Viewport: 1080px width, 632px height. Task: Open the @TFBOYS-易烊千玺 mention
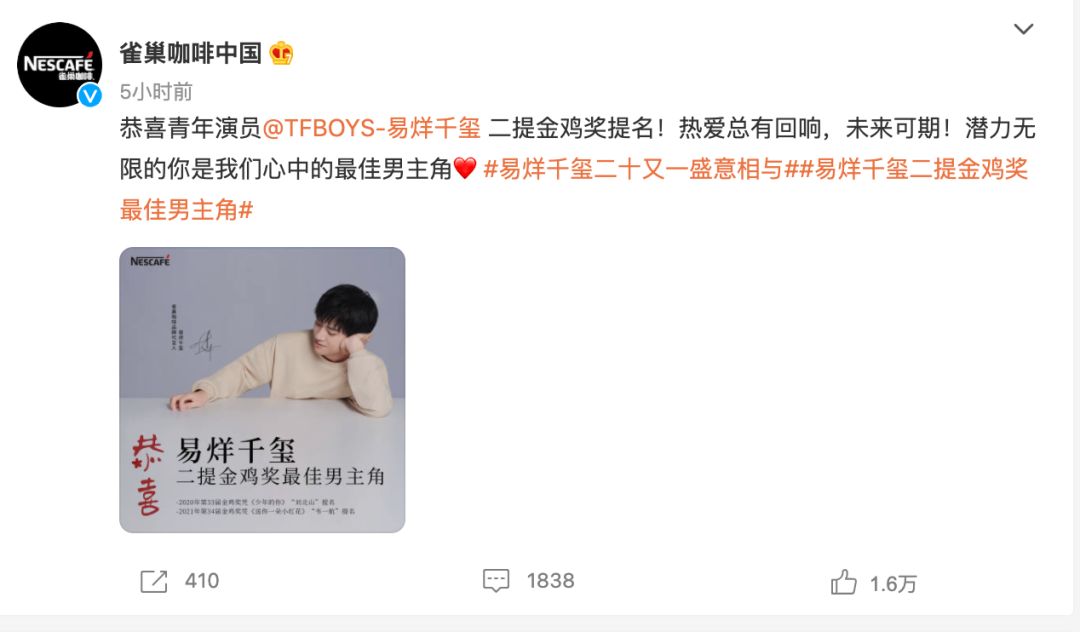pyautogui.click(x=372, y=128)
